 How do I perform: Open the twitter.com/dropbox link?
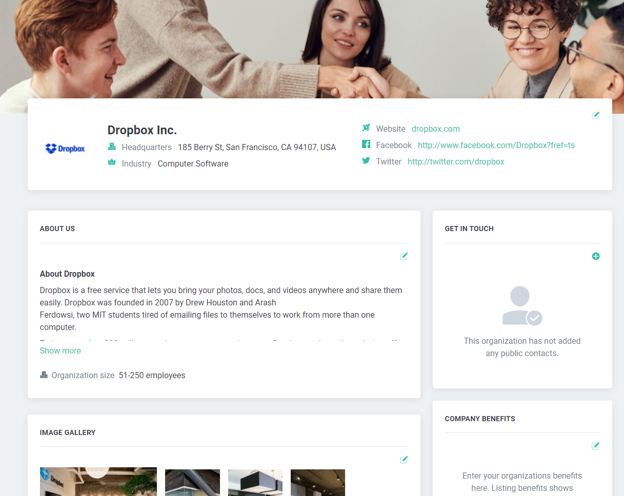[x=456, y=162]
